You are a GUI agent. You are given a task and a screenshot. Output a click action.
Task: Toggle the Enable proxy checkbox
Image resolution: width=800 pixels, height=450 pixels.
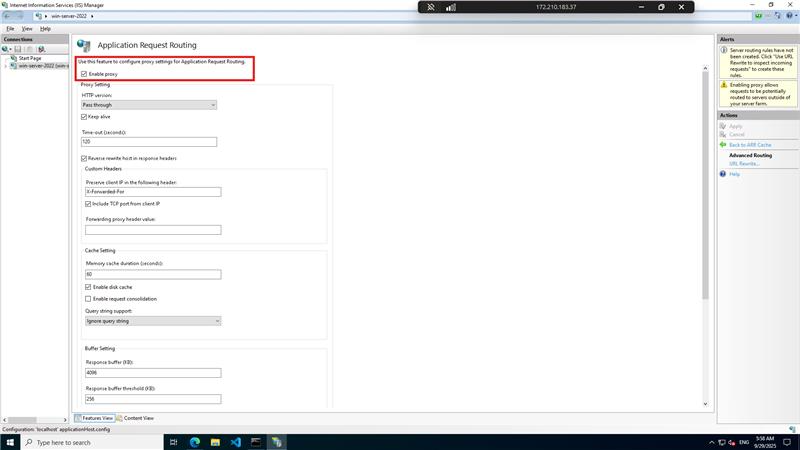click(84, 74)
